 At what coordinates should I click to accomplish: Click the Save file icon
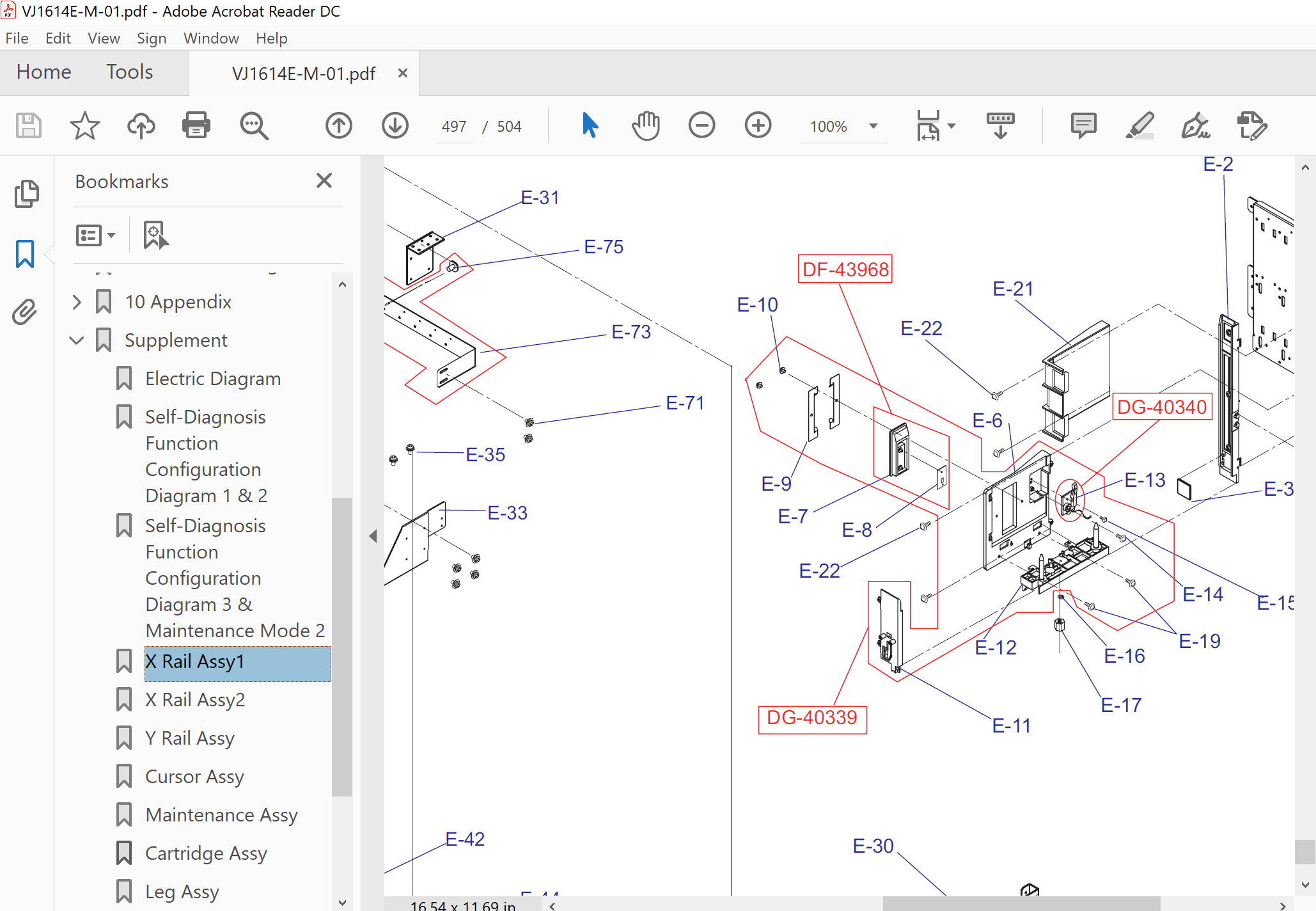click(x=28, y=125)
